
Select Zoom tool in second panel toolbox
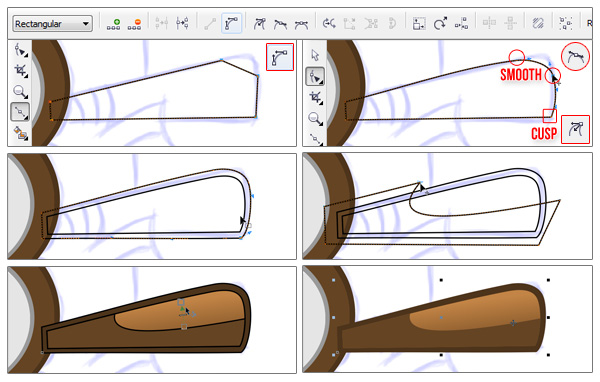[315, 118]
